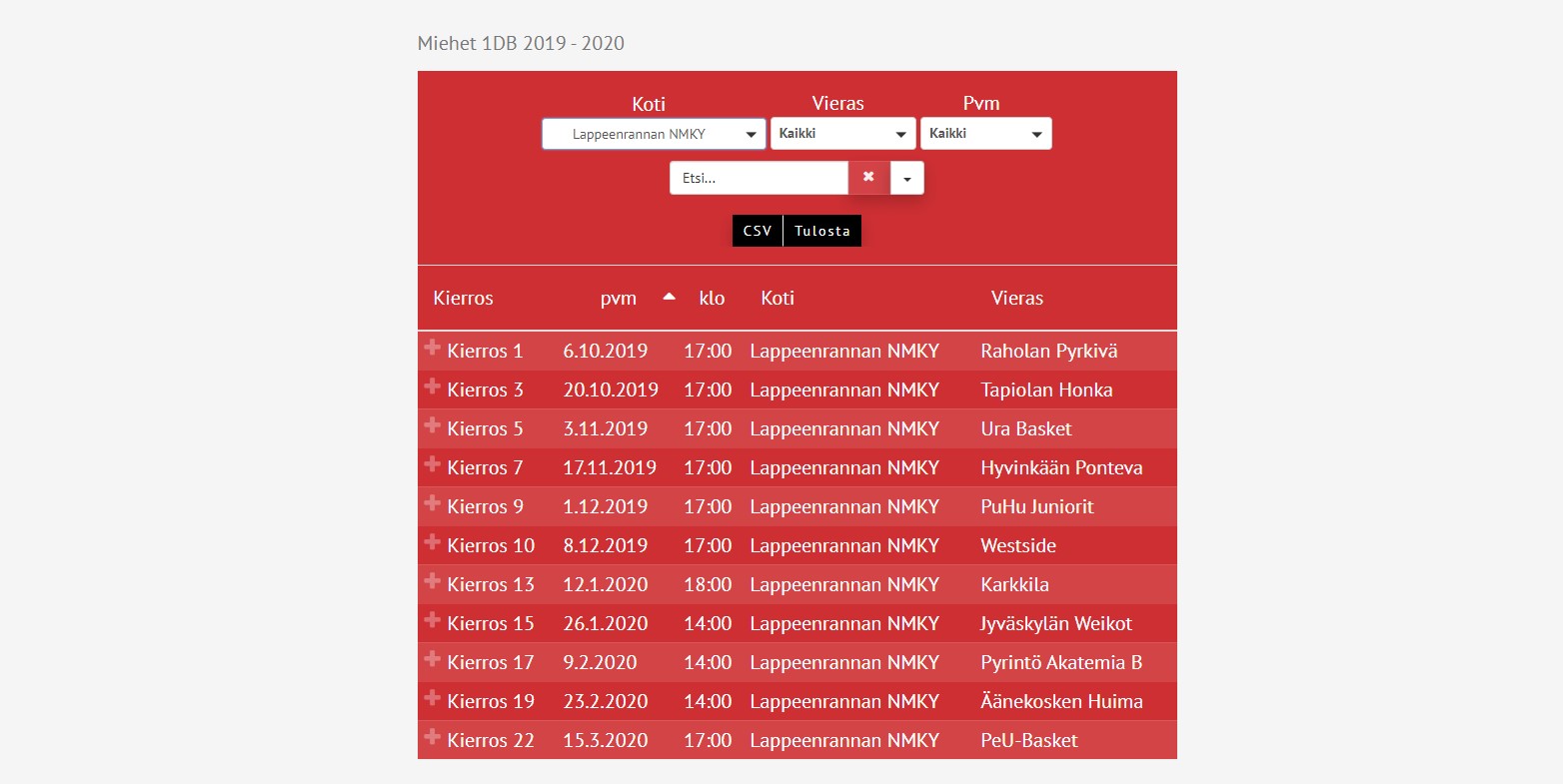Toggle the pvm ascending sort arrow
This screenshot has width=1563, height=784.
coord(670,297)
